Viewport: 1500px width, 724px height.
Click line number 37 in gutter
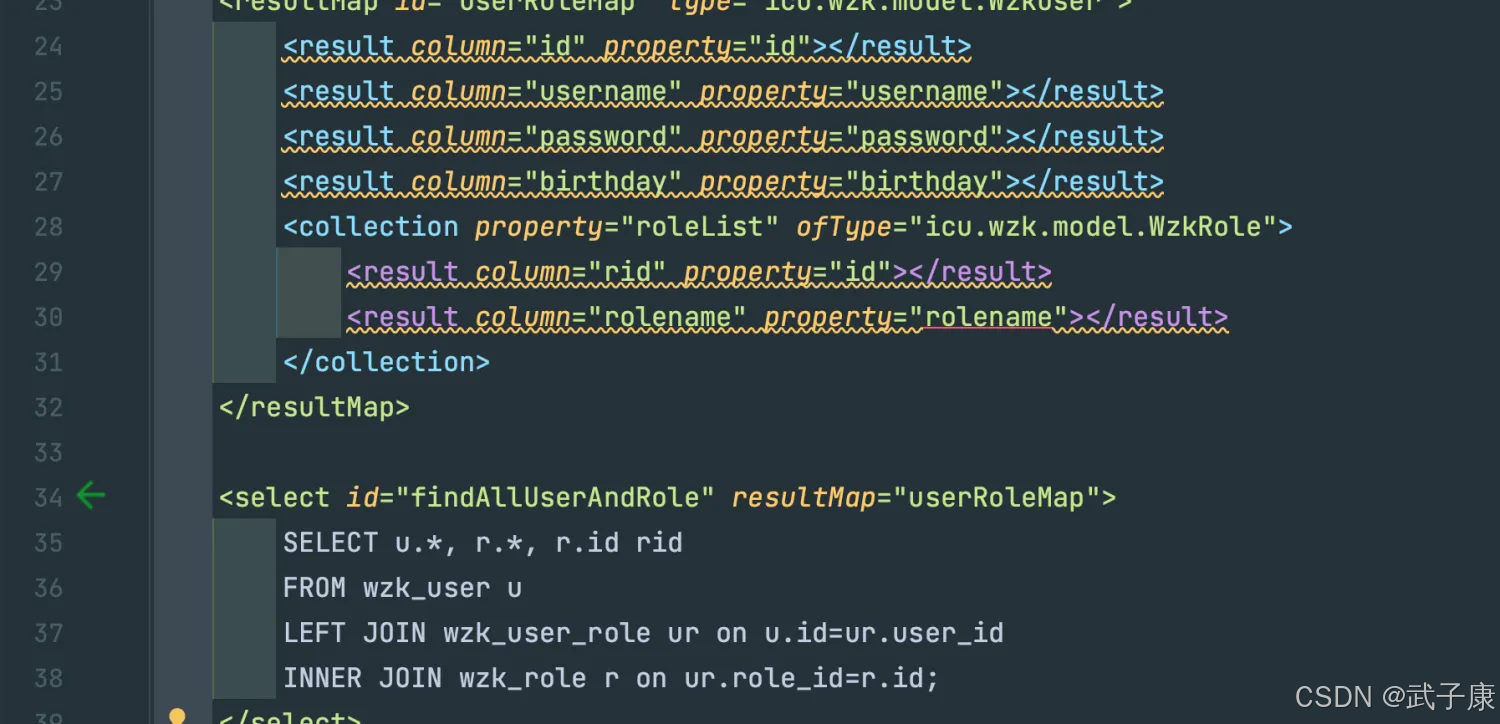click(x=48, y=633)
